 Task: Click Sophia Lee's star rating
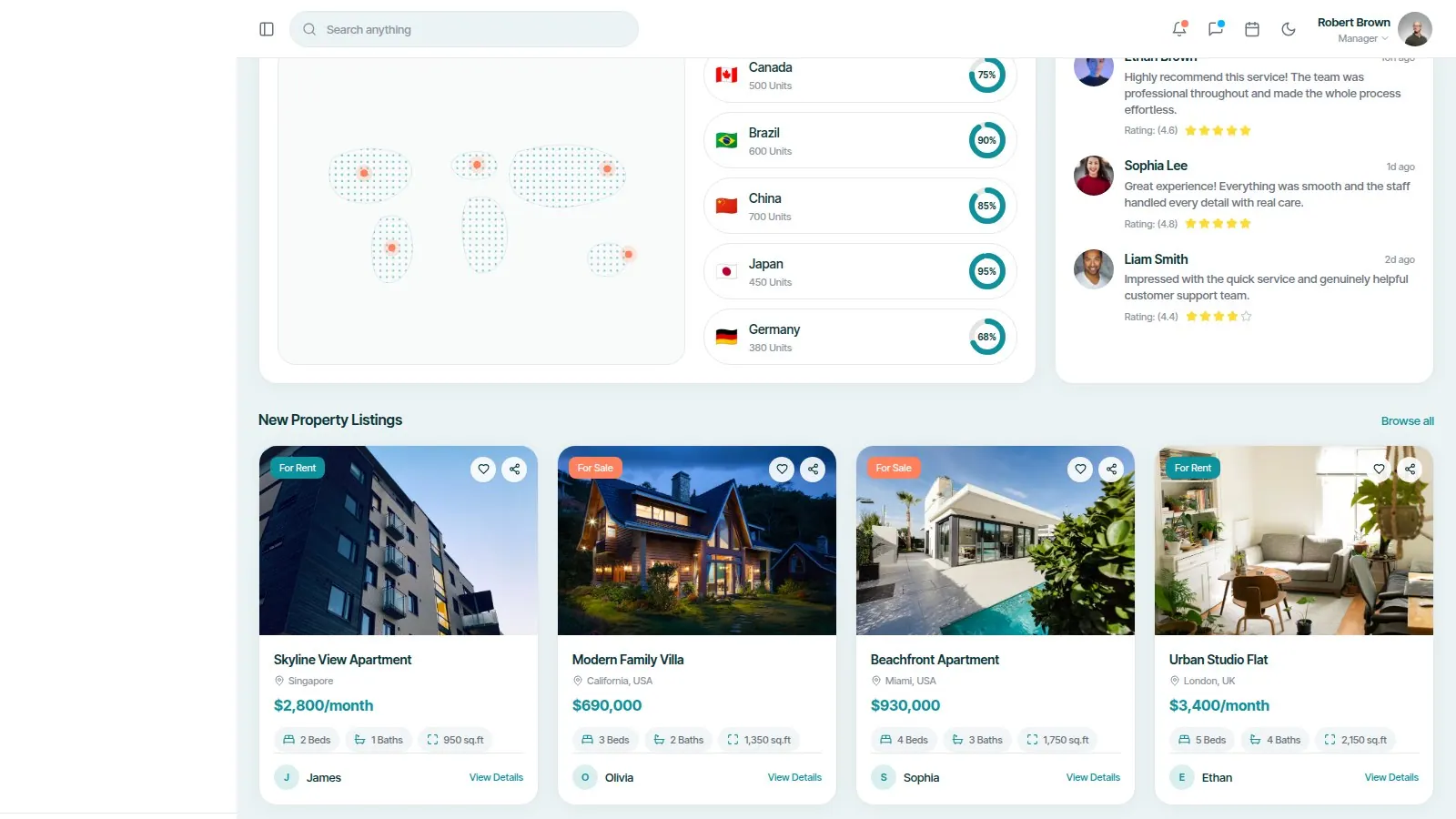click(x=1218, y=224)
